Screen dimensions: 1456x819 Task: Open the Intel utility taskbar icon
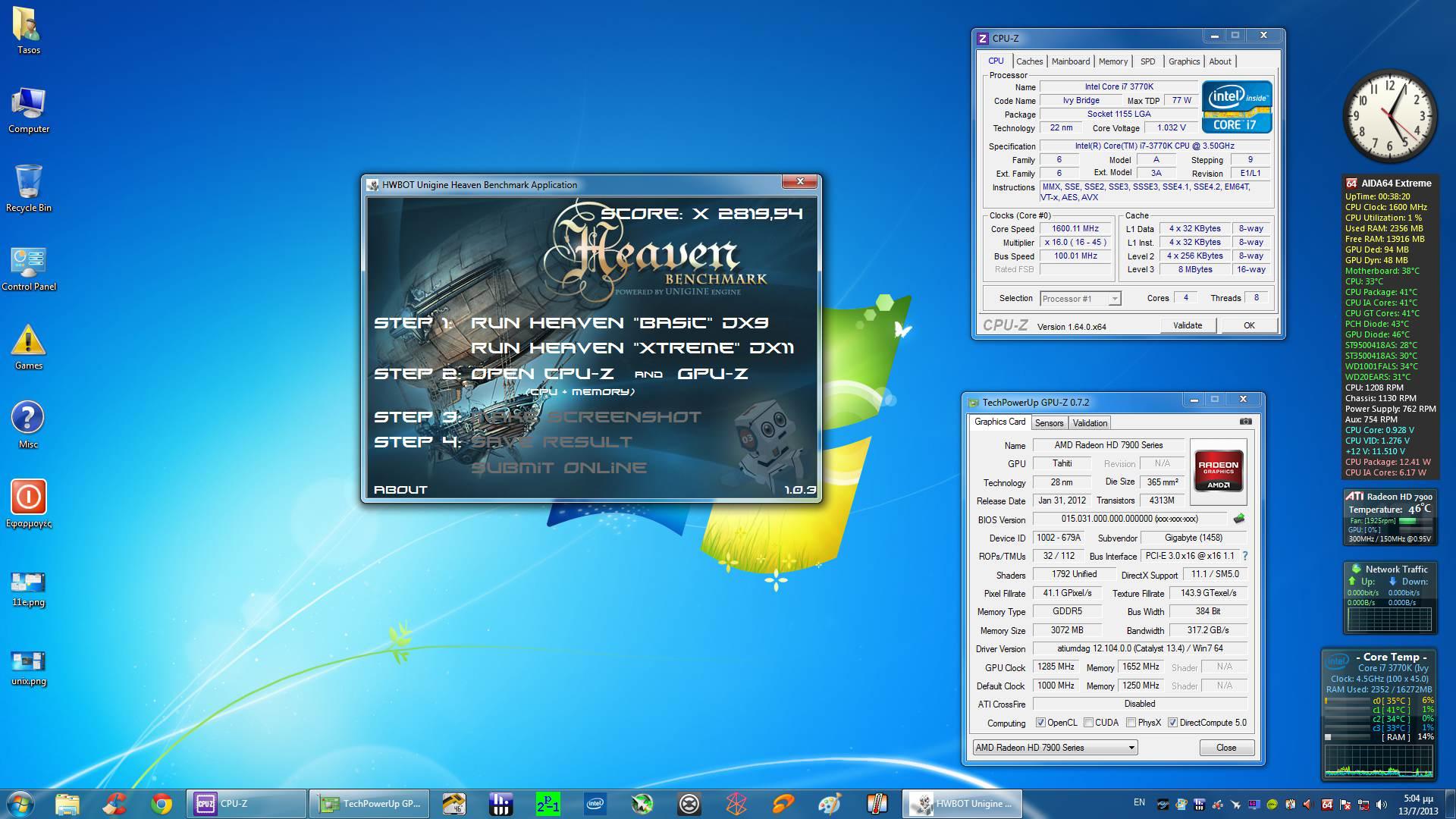click(595, 803)
